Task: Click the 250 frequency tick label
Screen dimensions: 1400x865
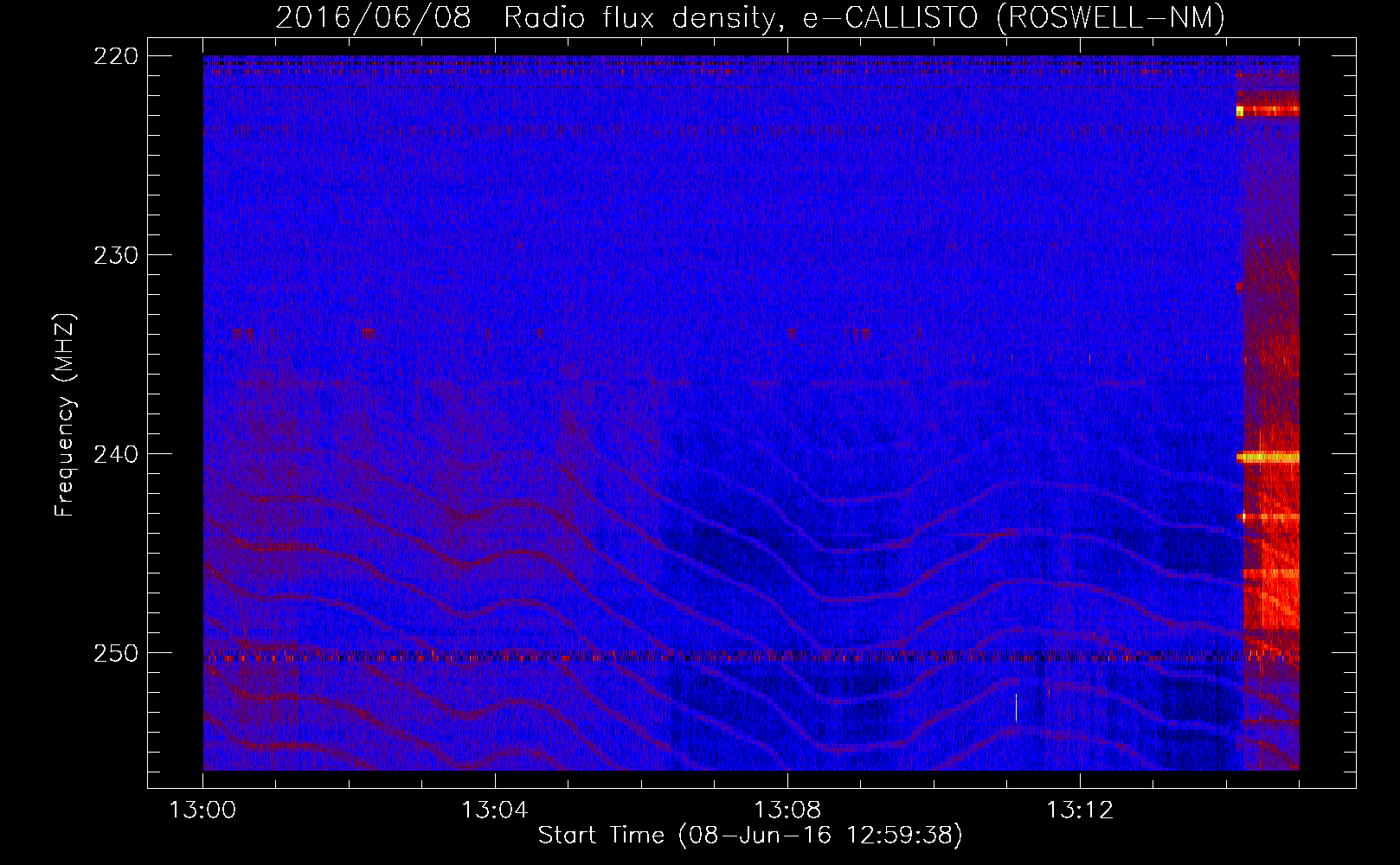Action: (115, 653)
